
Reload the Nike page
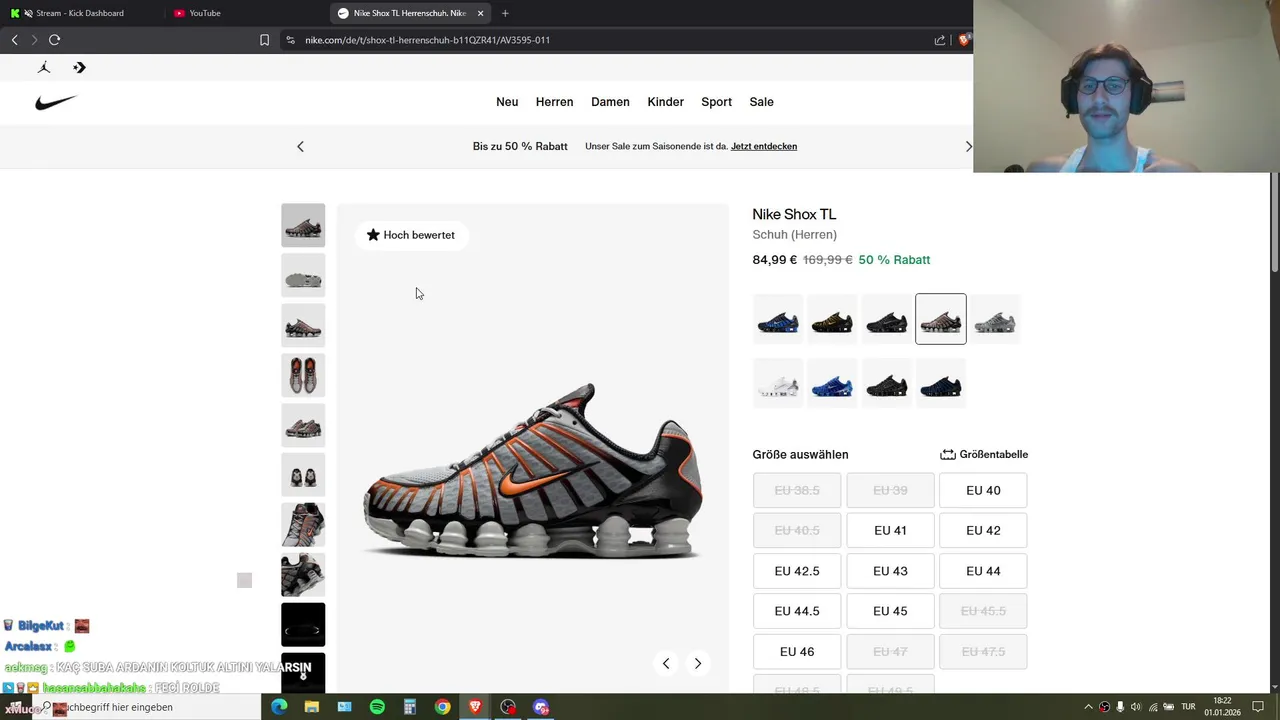click(54, 40)
